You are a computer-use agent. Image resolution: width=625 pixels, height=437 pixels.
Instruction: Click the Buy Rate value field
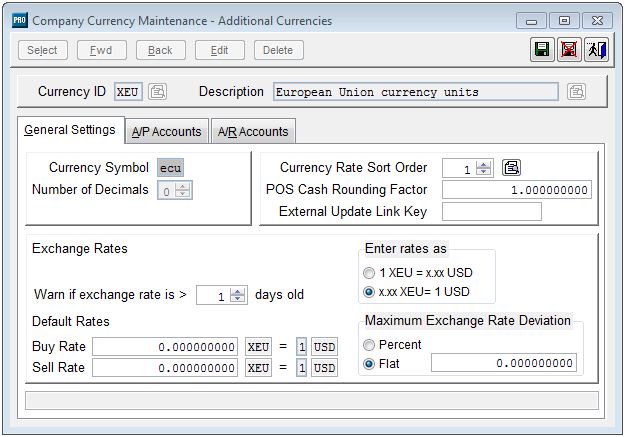click(x=165, y=346)
